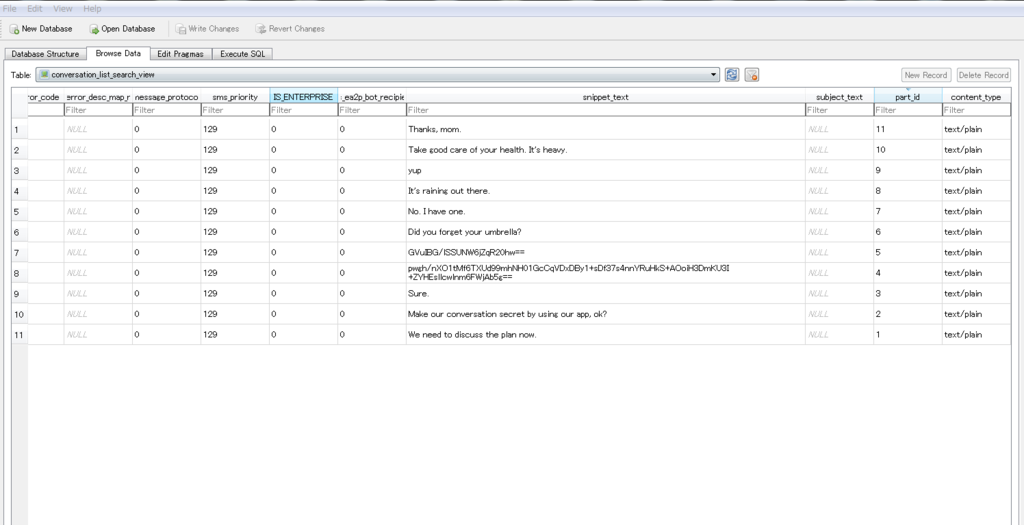Select row header number 11
Image resolution: width=1024 pixels, height=525 pixels.
point(19,335)
